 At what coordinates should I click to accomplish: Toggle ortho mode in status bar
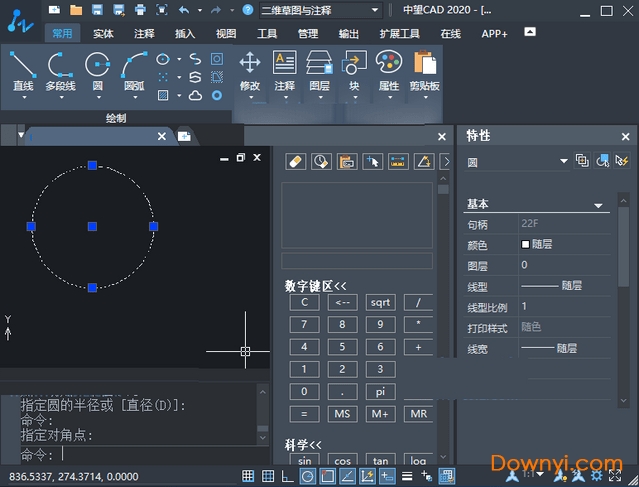[288, 476]
